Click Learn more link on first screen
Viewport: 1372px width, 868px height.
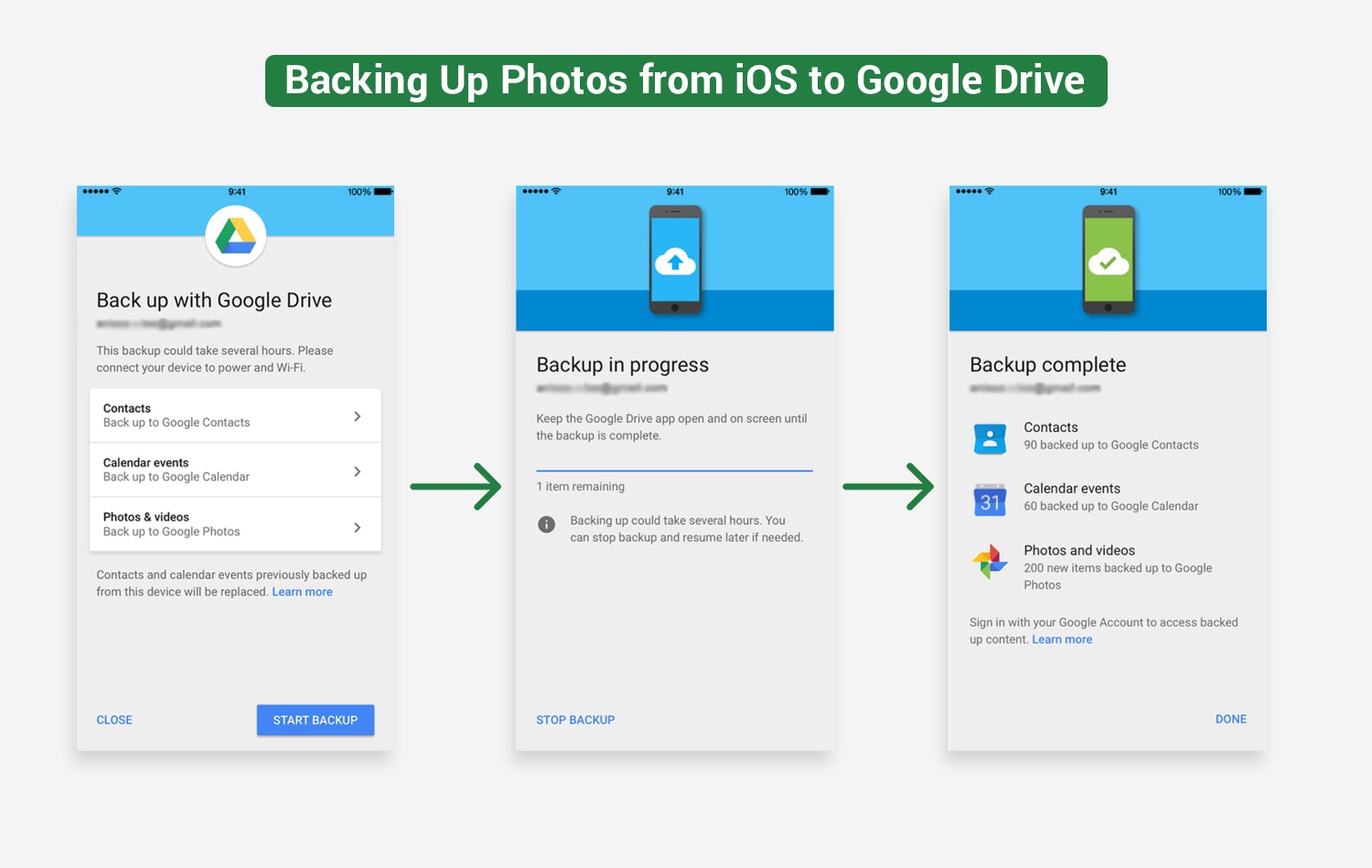coord(302,592)
